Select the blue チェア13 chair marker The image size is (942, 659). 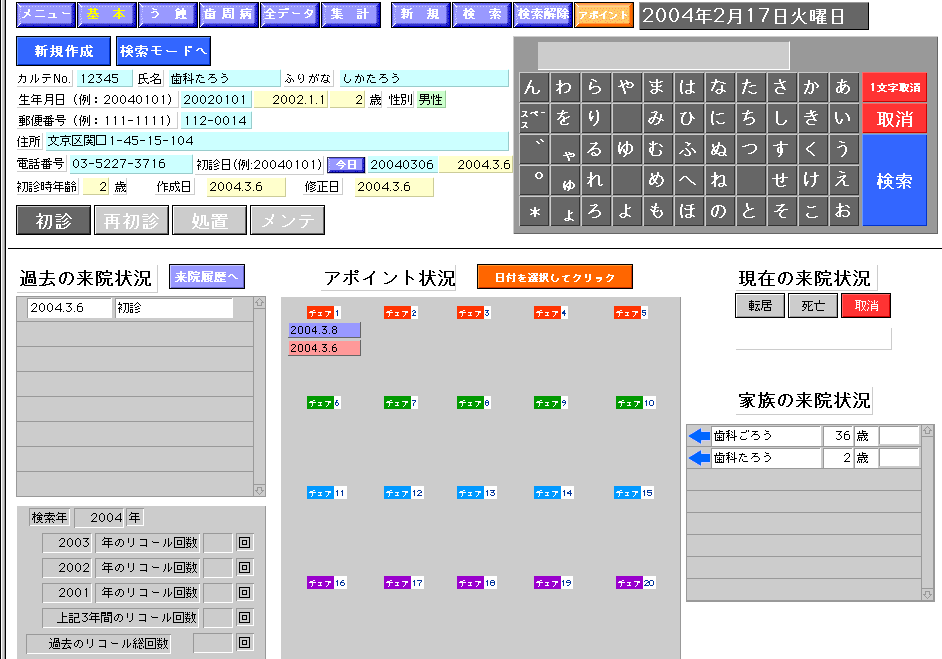476,493
